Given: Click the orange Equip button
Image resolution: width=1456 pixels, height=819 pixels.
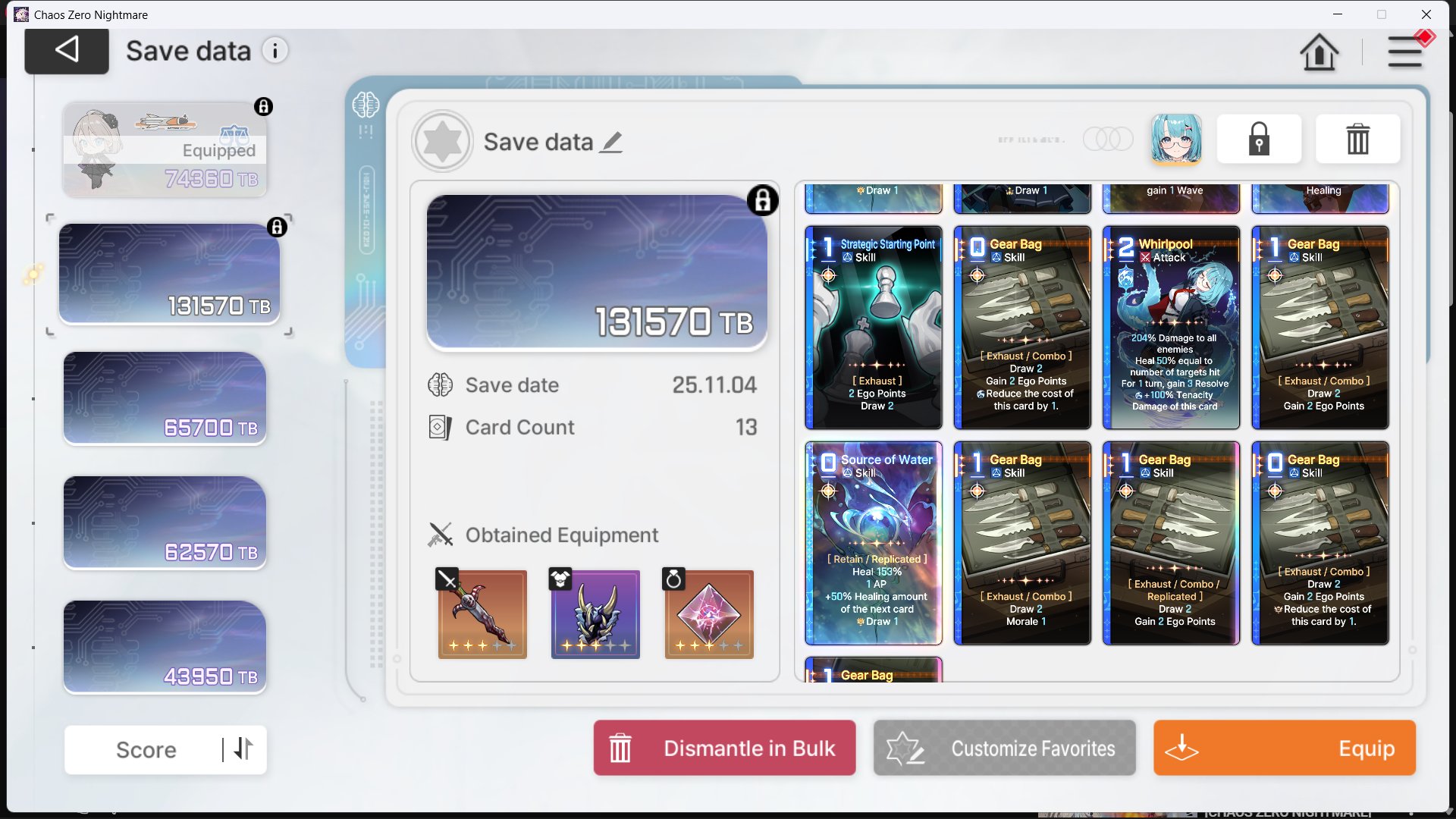Looking at the screenshot, I should (1284, 748).
